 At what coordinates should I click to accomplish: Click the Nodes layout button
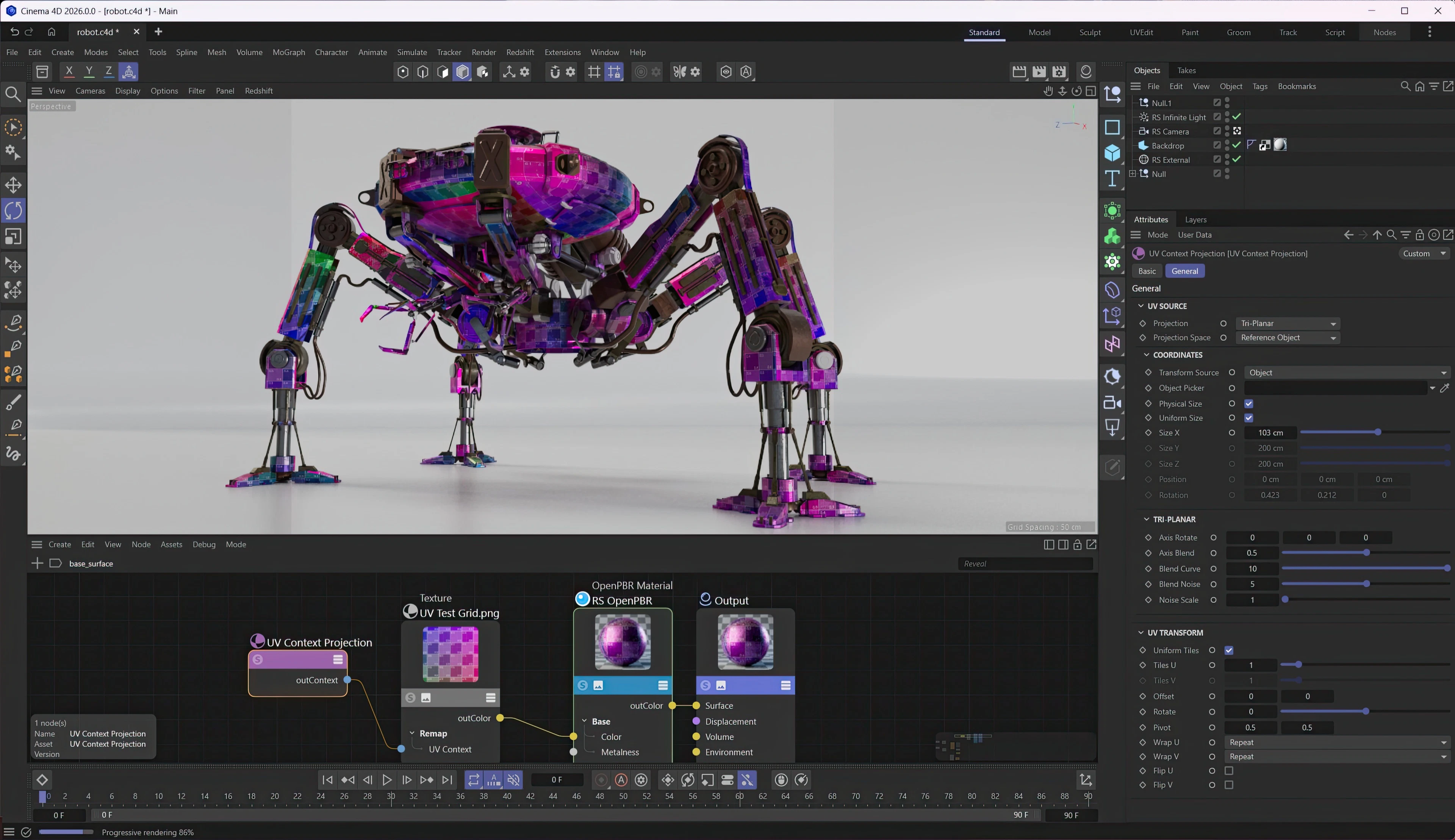point(1384,32)
